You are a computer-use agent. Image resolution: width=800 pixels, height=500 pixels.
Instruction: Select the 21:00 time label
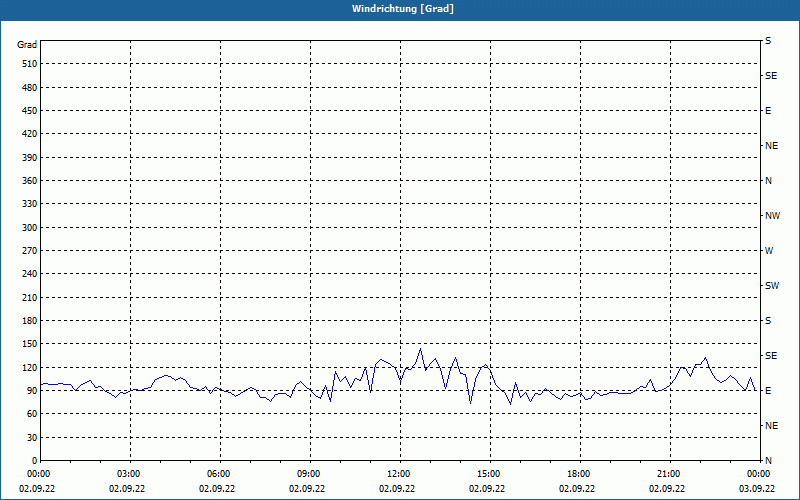point(670,474)
